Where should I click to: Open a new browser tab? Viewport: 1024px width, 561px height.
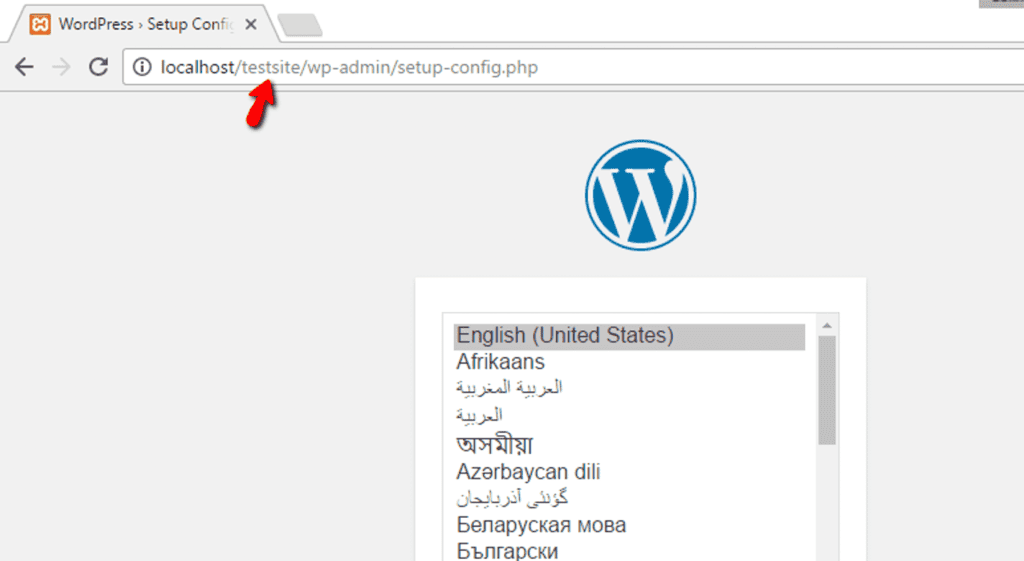pos(299,25)
